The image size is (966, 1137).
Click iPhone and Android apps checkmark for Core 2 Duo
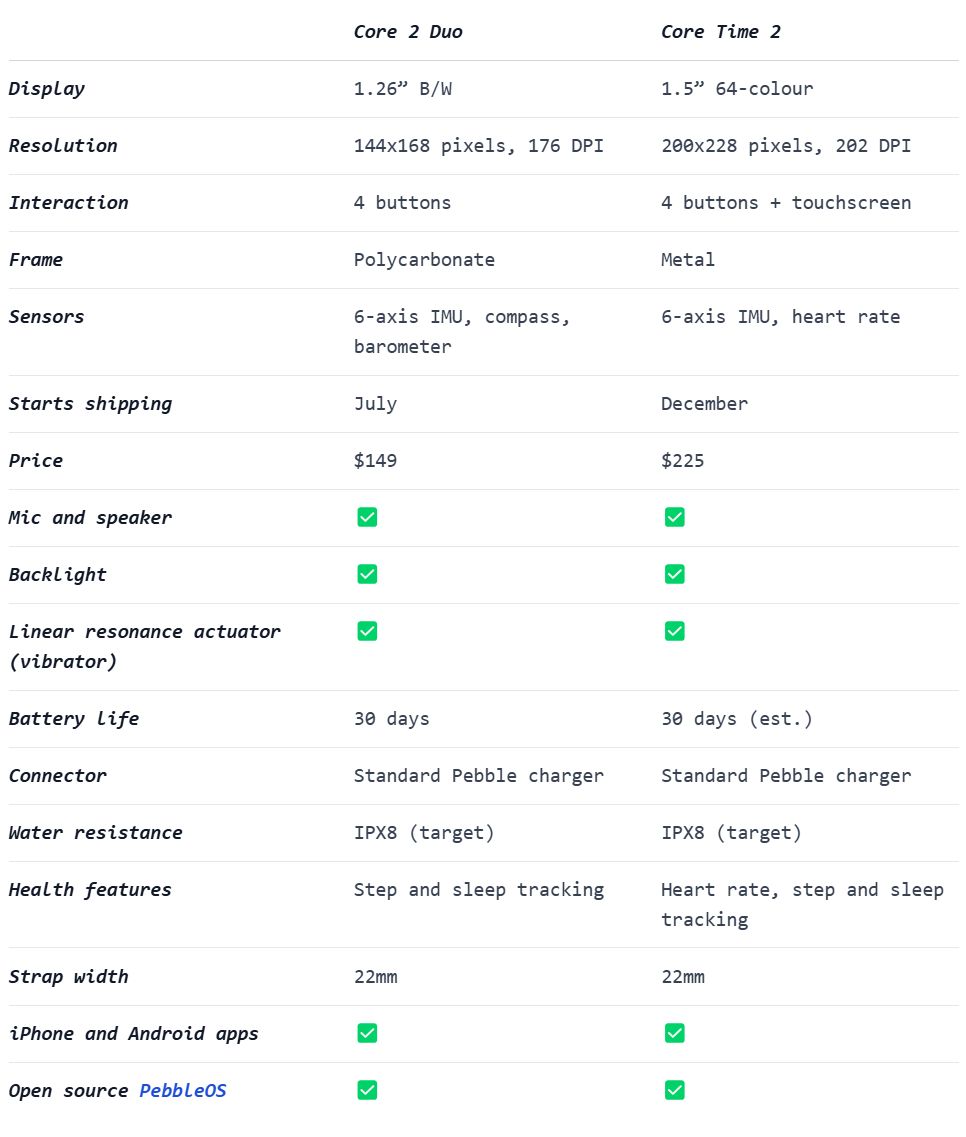point(367,1033)
